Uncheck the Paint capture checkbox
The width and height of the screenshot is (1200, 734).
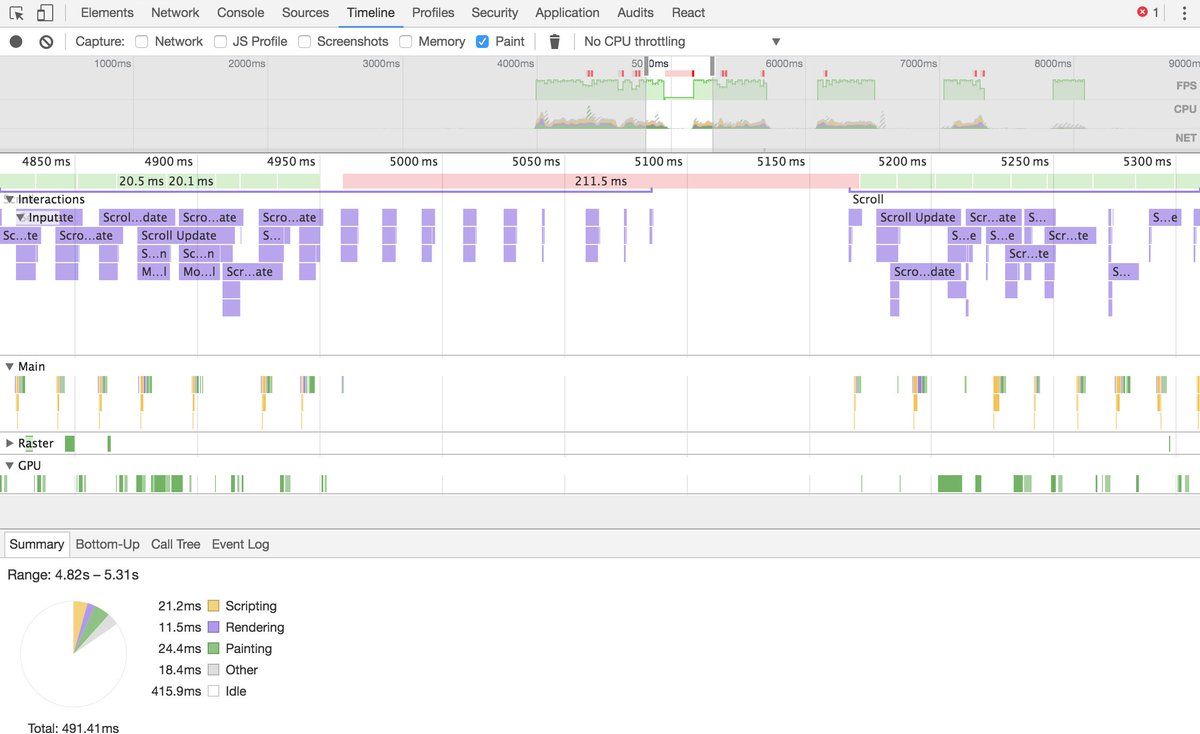pyautogui.click(x=483, y=41)
